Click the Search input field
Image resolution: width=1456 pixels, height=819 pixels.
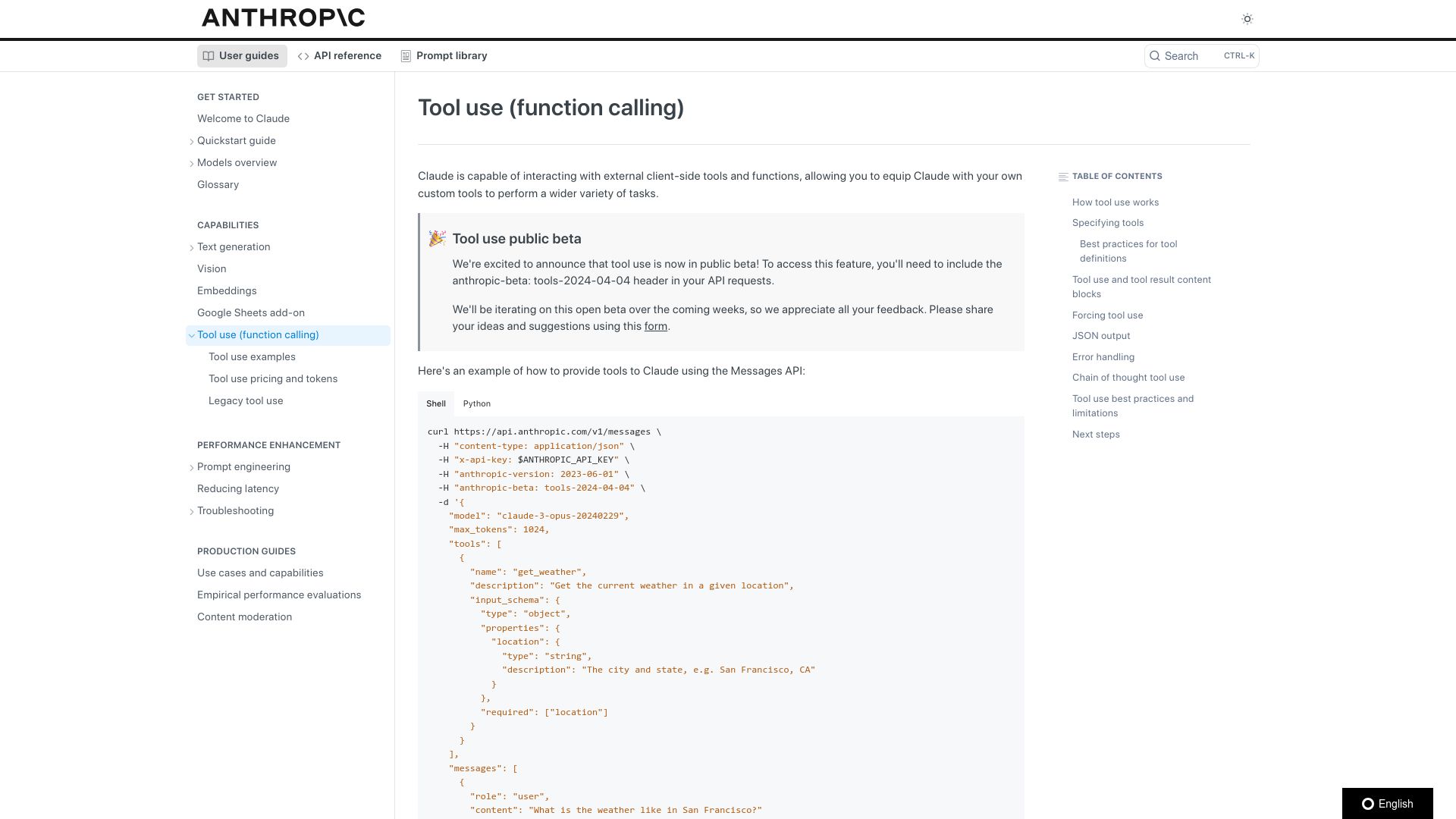(x=1201, y=56)
